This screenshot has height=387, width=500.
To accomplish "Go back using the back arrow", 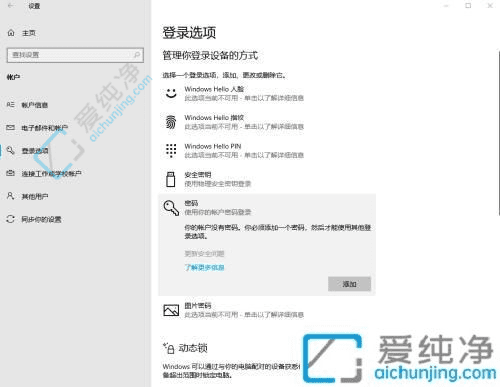I will point(10,6).
